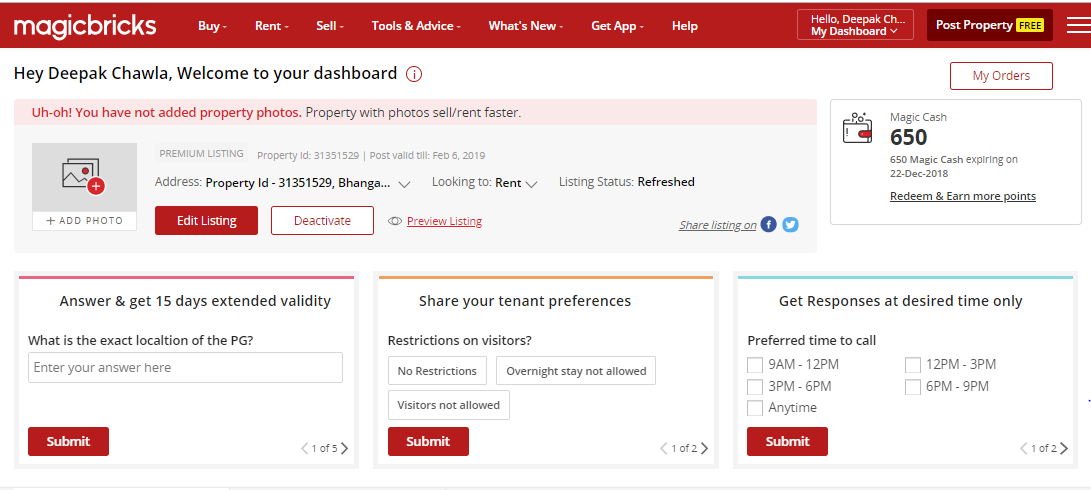Expand the My Dashboard dropdown
This screenshot has width=1091, height=490.
(854, 31)
